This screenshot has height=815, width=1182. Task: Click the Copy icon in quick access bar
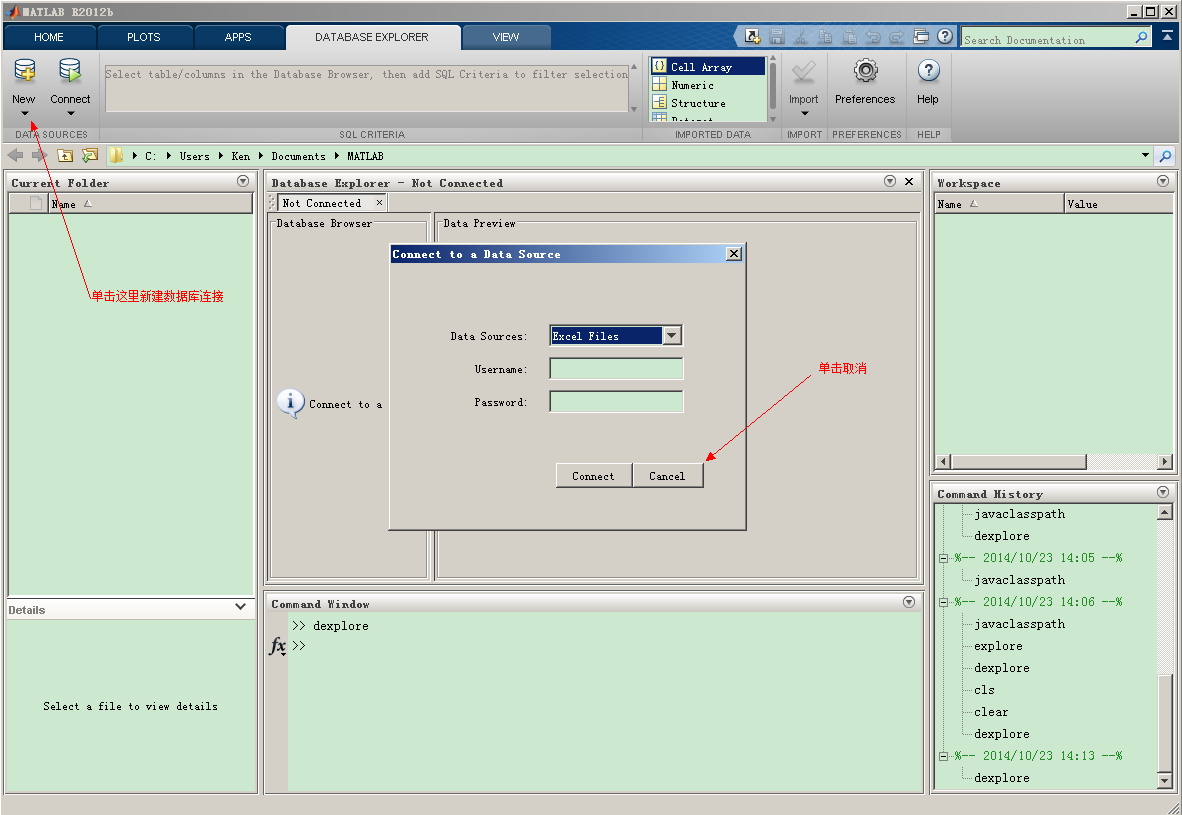coord(825,36)
